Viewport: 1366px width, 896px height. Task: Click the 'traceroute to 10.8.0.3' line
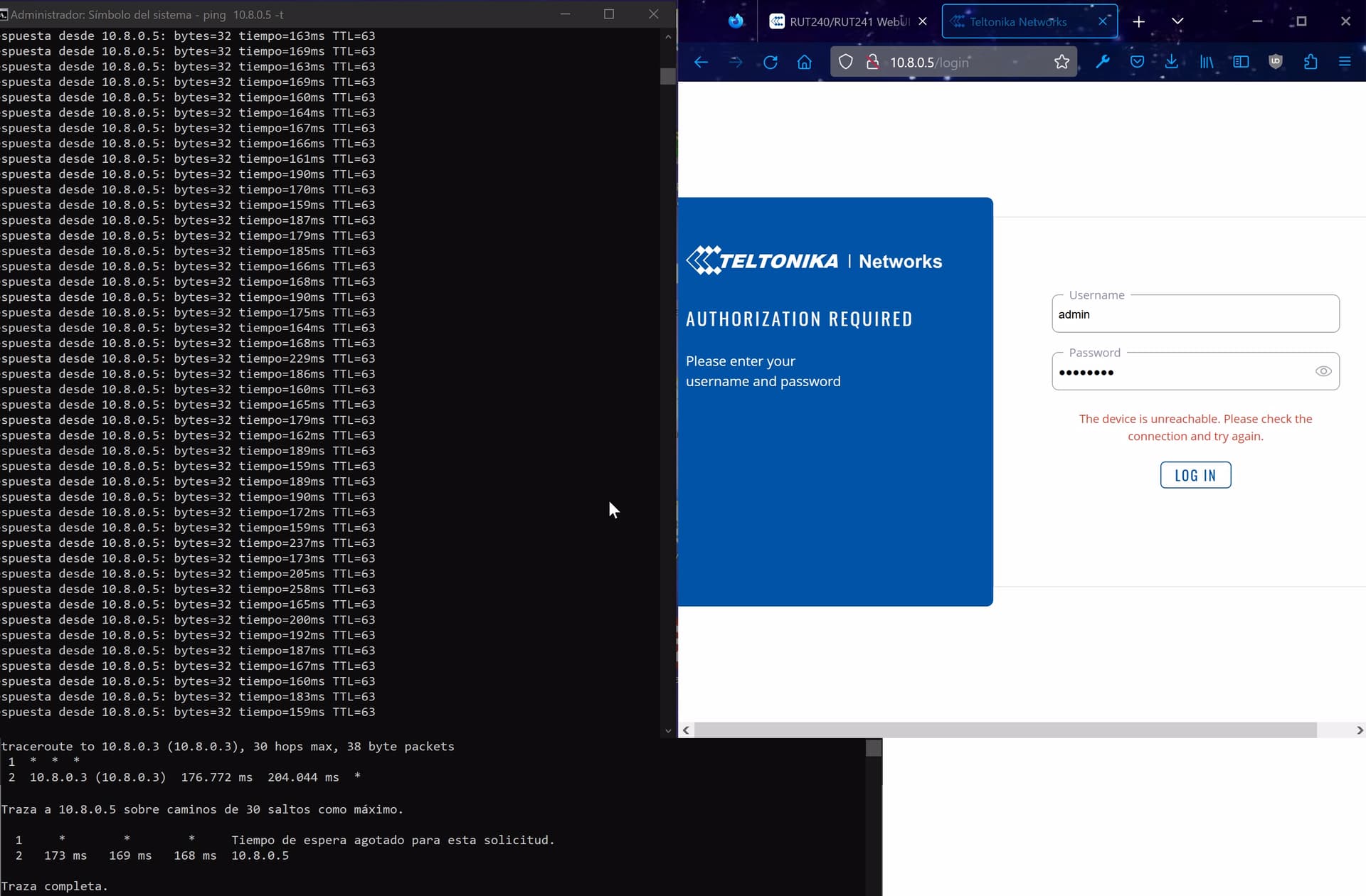pos(228,747)
